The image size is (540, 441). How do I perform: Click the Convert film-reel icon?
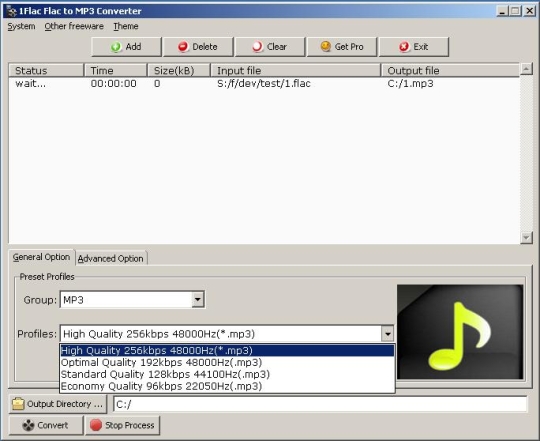point(28,425)
